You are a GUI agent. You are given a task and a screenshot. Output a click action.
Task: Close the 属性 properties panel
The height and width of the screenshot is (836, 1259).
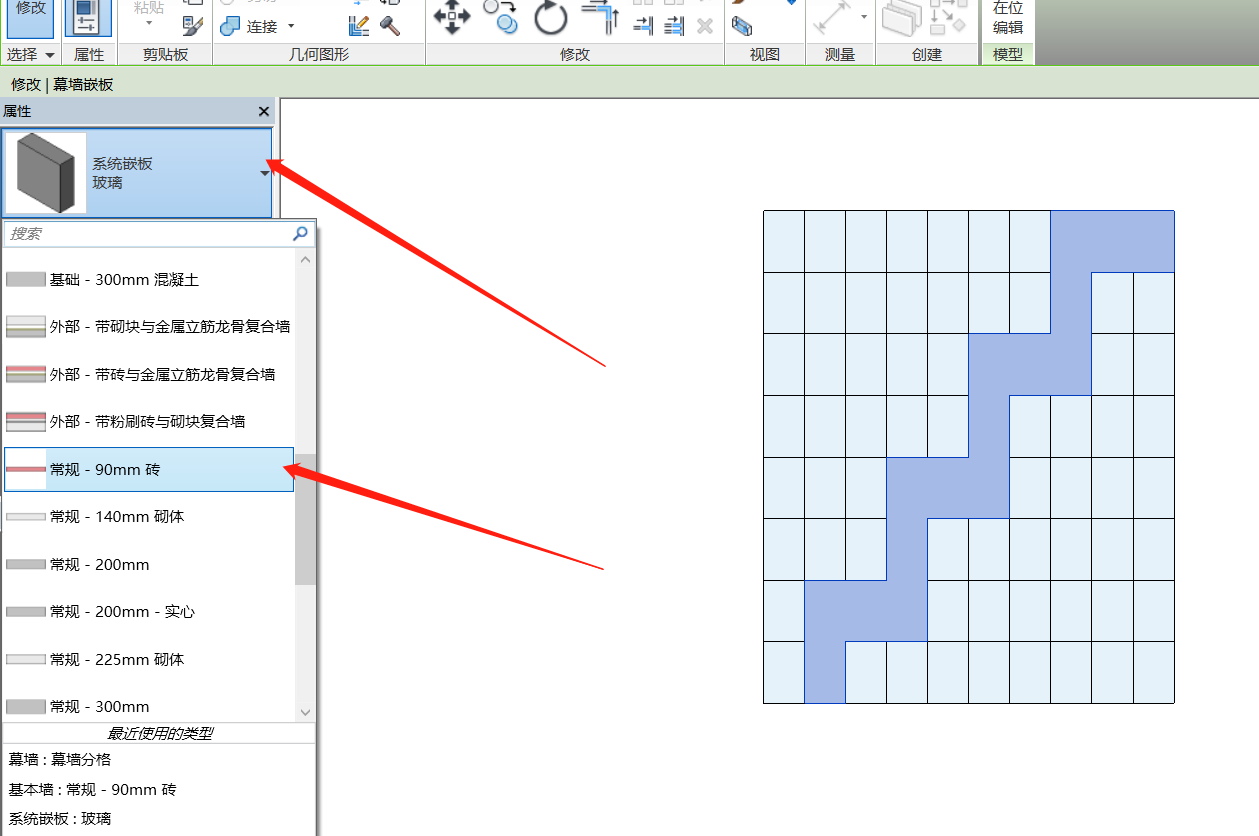coord(264,112)
